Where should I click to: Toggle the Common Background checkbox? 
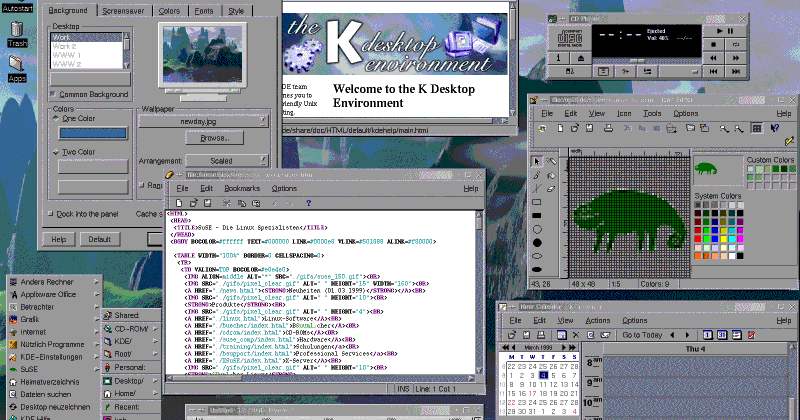pyautogui.click(x=53, y=94)
